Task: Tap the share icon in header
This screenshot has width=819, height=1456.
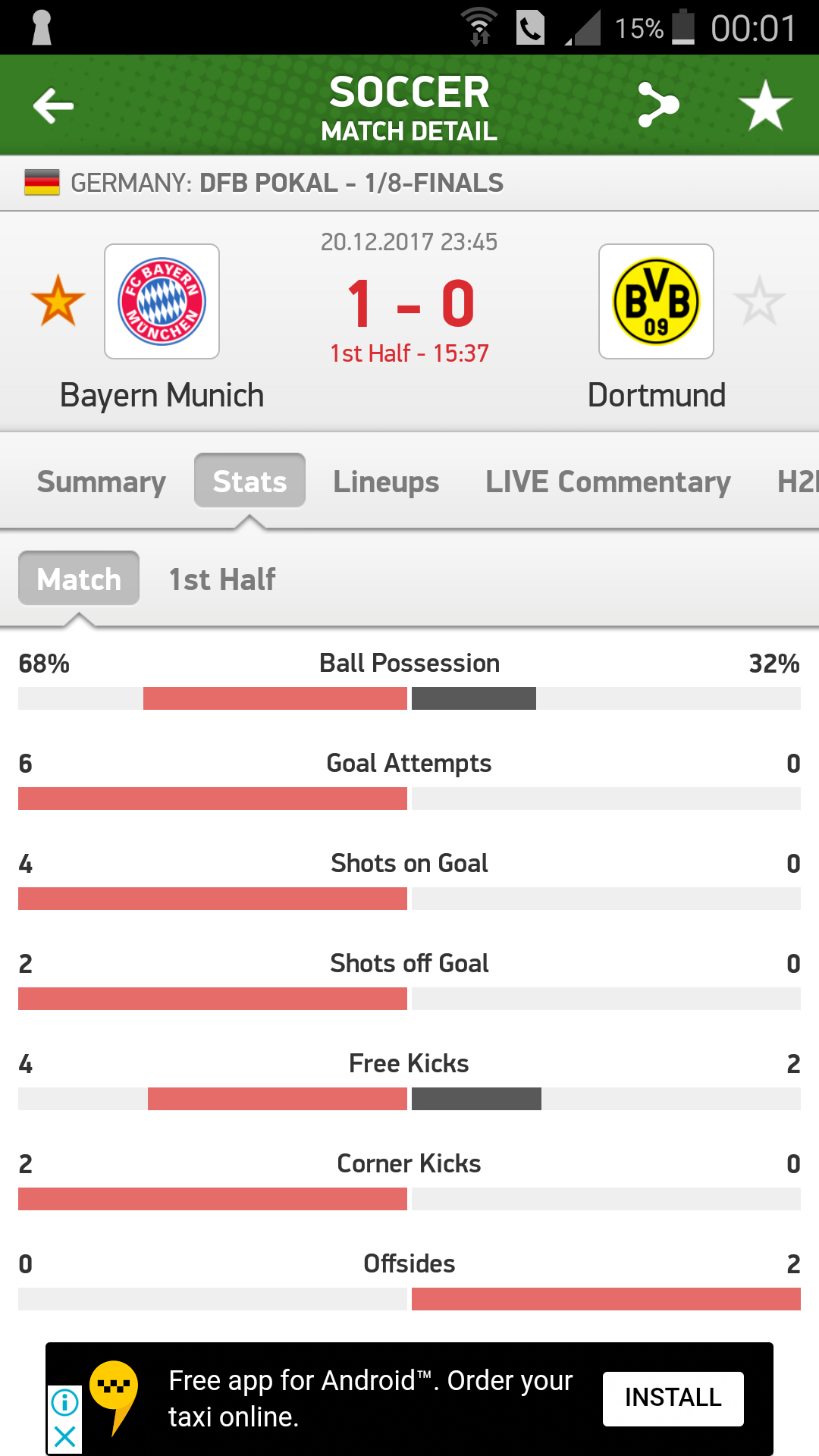Action: point(657,105)
